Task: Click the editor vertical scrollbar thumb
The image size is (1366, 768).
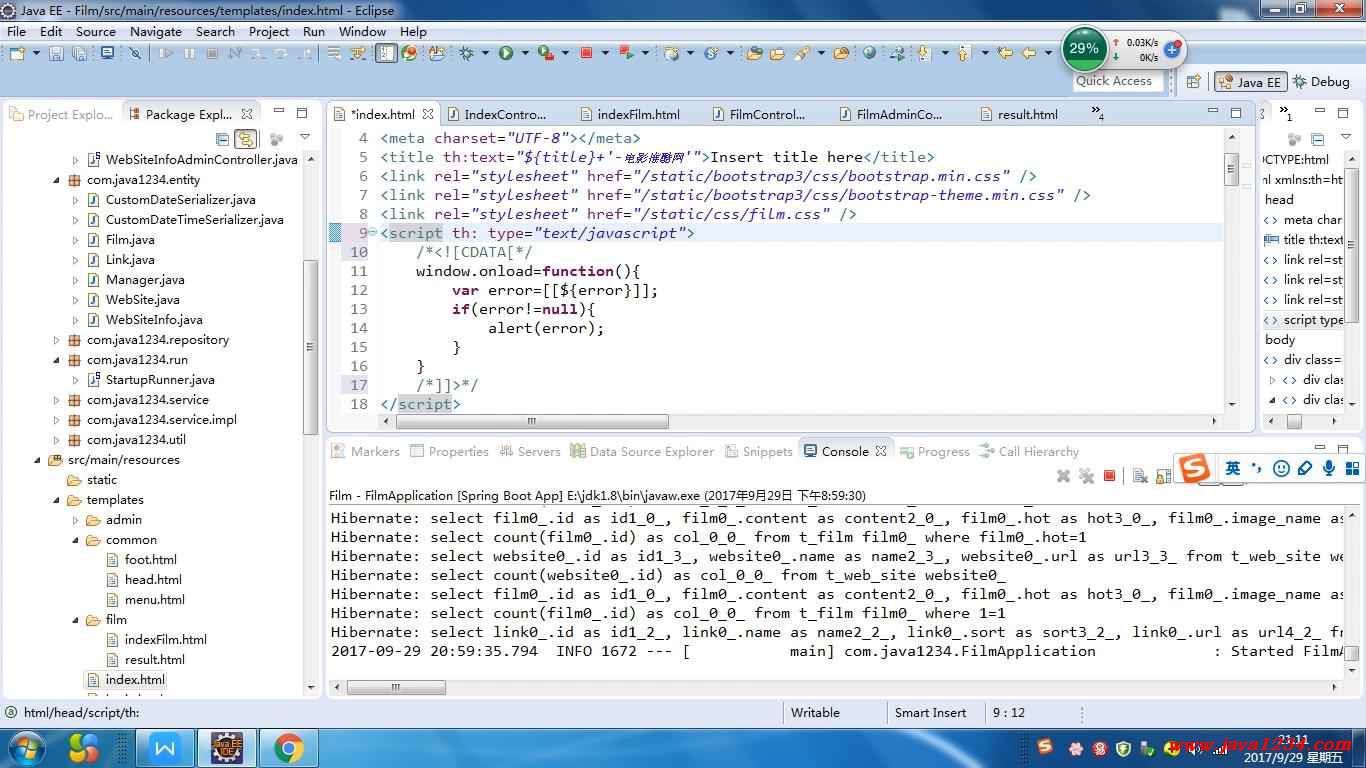Action: click(x=1231, y=170)
